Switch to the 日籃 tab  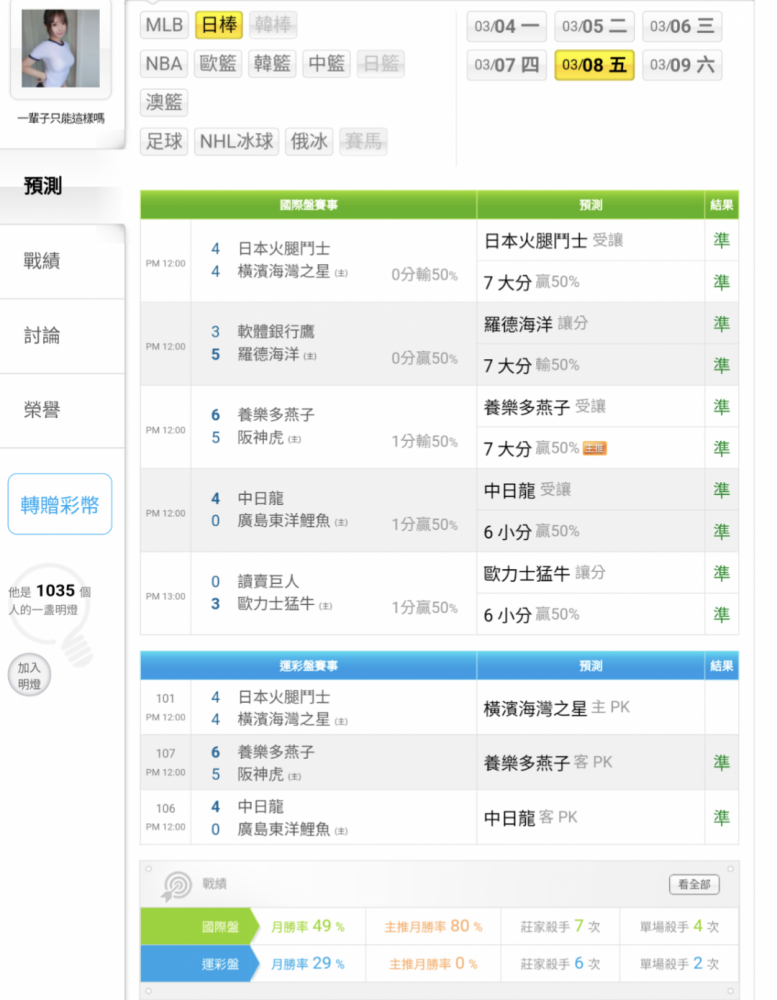[381, 64]
